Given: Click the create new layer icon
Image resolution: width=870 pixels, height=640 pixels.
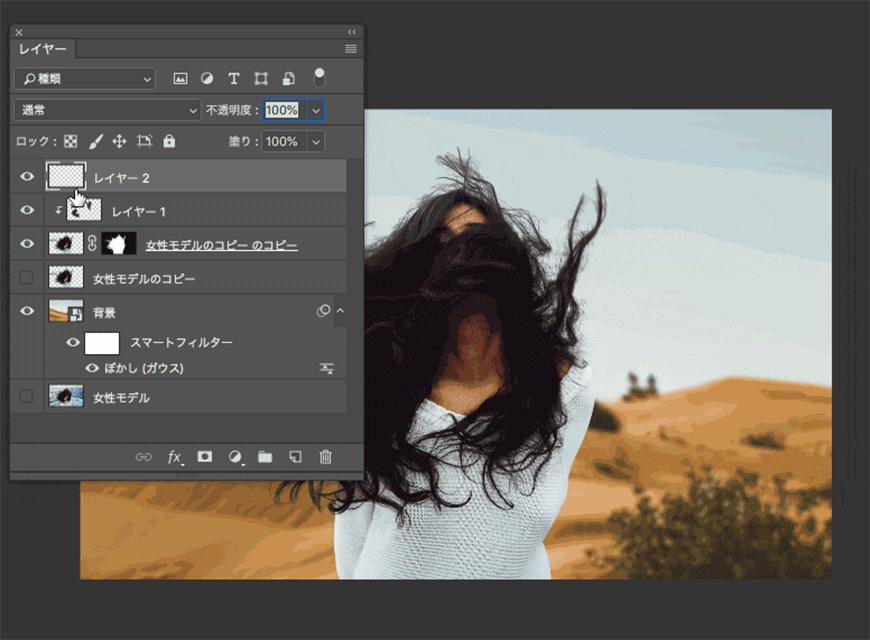Looking at the screenshot, I should pyautogui.click(x=295, y=457).
